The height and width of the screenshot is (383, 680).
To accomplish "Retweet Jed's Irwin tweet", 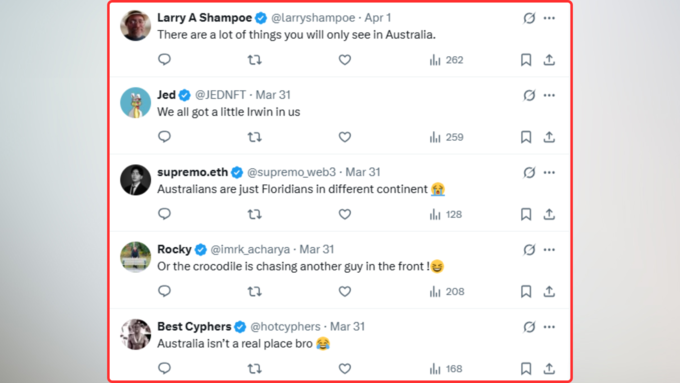I will point(255,137).
